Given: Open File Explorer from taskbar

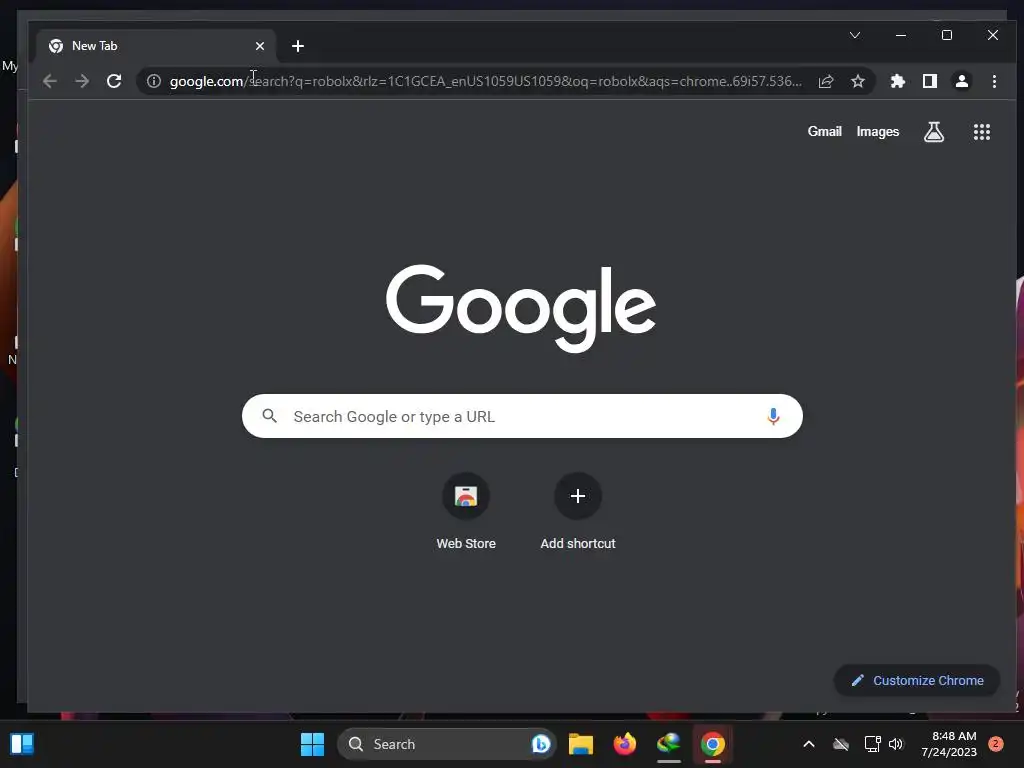Looking at the screenshot, I should (581, 744).
